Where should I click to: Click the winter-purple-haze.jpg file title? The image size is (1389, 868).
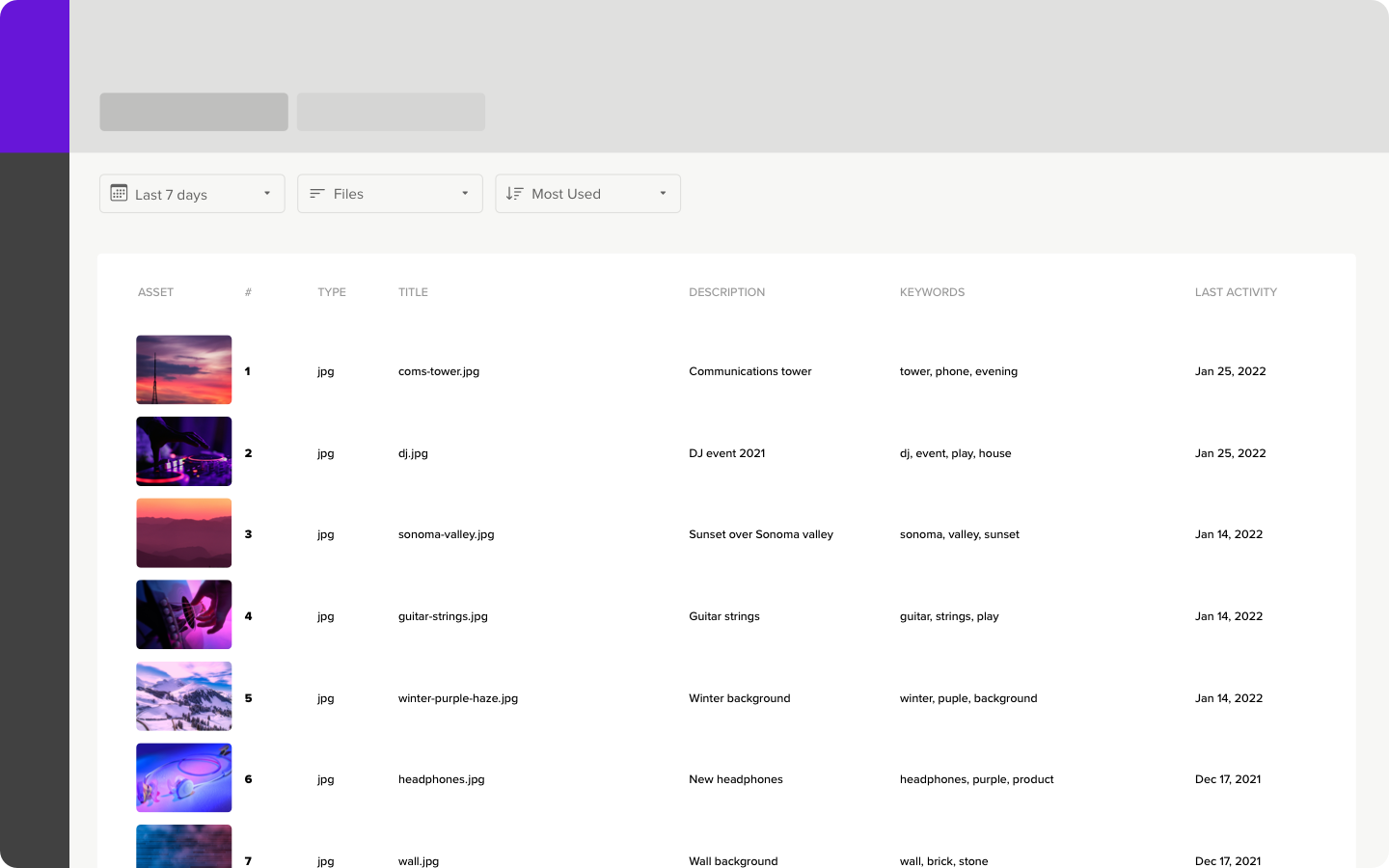point(458,698)
